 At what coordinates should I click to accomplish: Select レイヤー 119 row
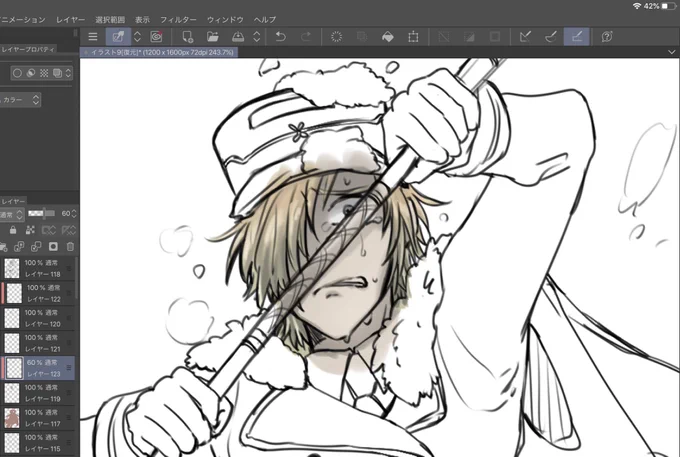tap(38, 393)
